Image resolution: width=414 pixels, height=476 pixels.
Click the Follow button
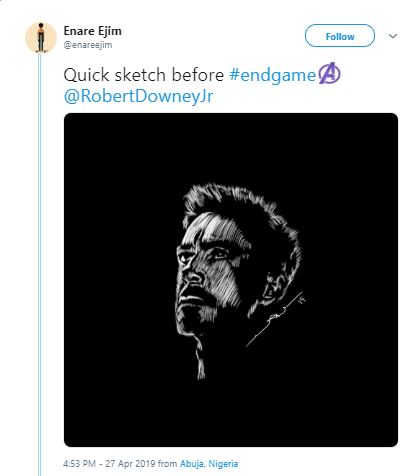340,36
